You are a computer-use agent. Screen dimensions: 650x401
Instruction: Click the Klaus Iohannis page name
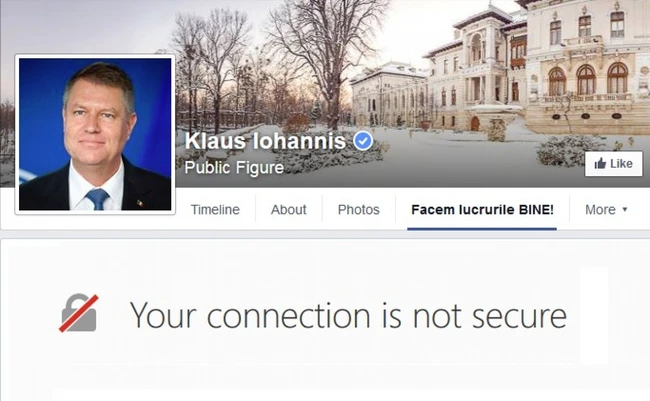point(265,141)
